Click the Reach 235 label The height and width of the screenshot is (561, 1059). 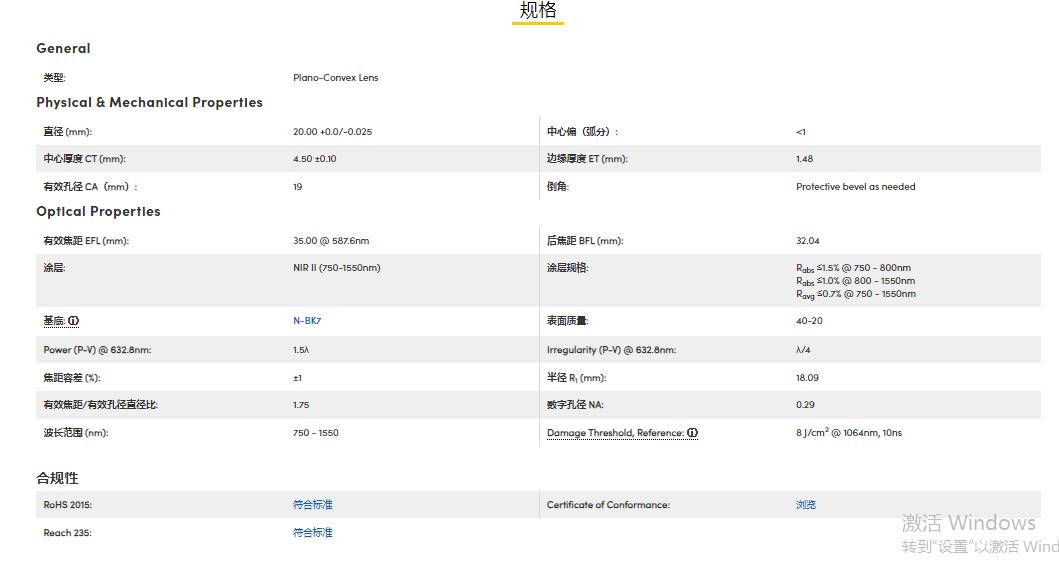[68, 533]
